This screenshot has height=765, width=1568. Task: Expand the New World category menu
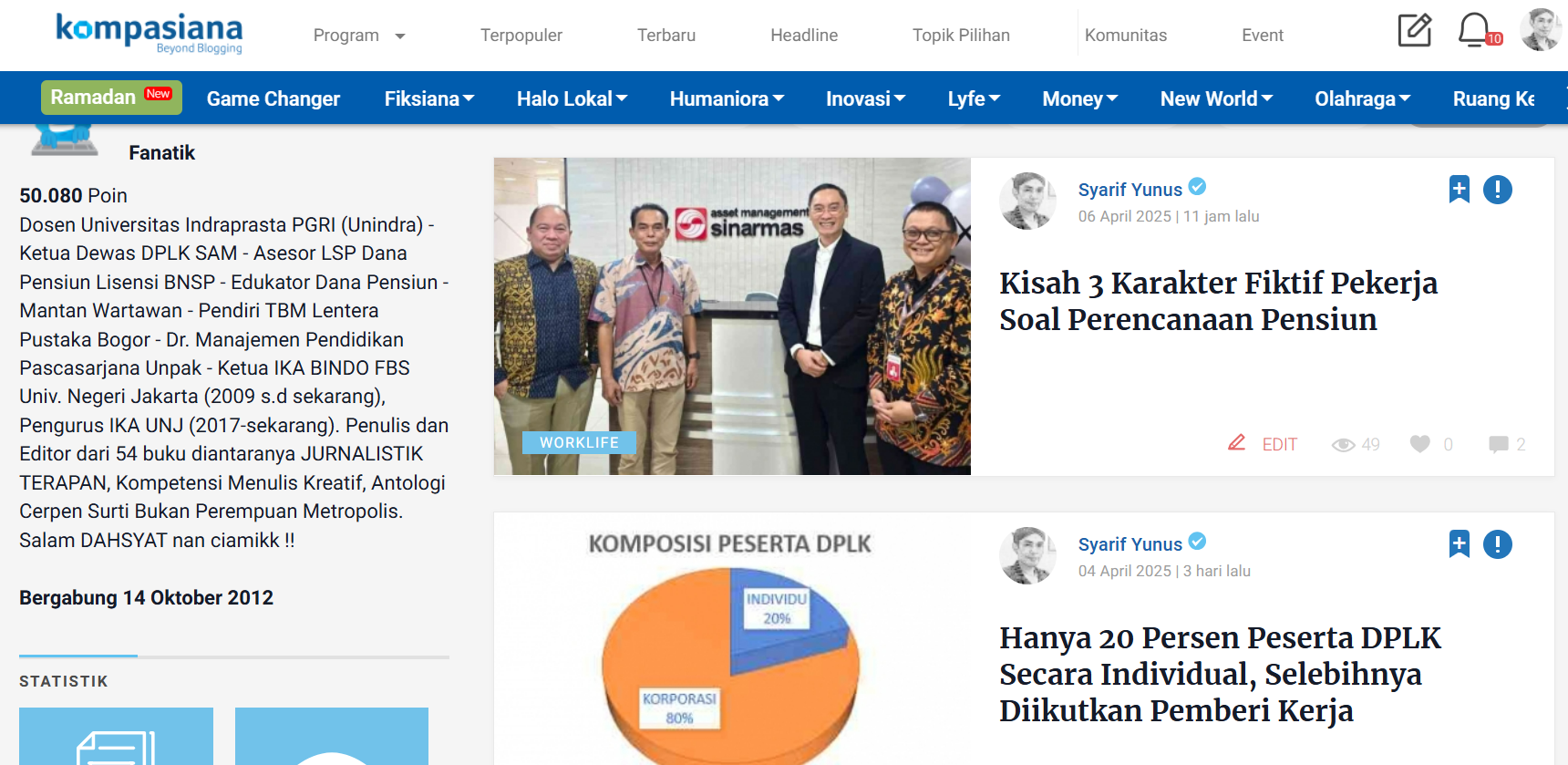[1216, 98]
